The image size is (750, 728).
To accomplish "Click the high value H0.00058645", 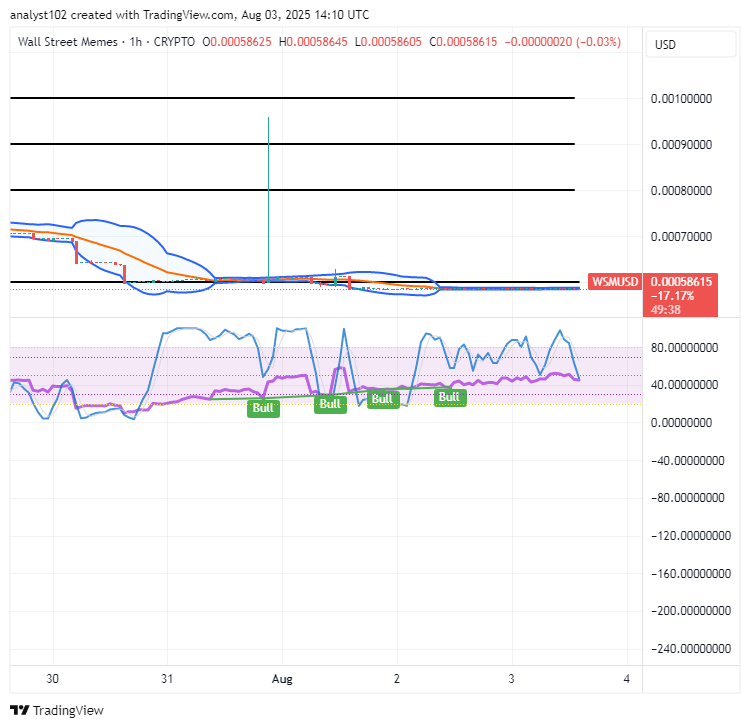I will (x=313, y=42).
